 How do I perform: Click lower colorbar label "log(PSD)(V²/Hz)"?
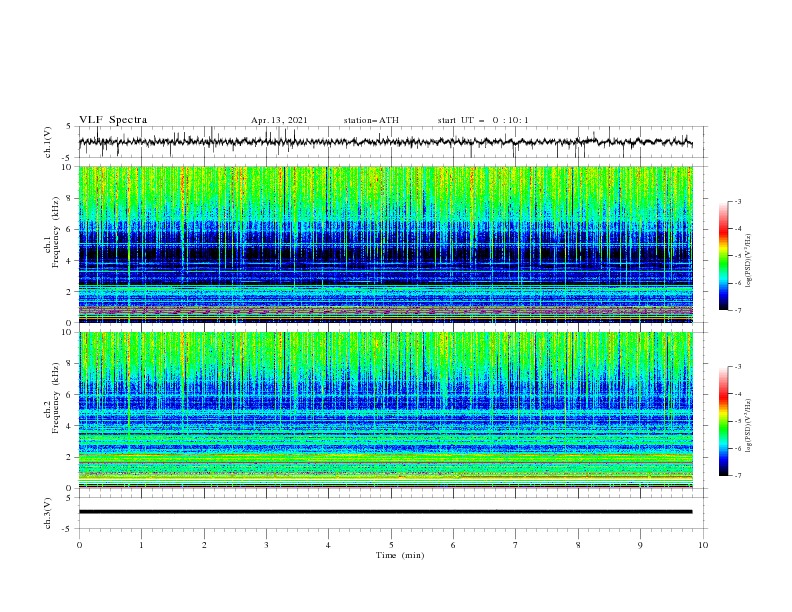click(x=749, y=426)
